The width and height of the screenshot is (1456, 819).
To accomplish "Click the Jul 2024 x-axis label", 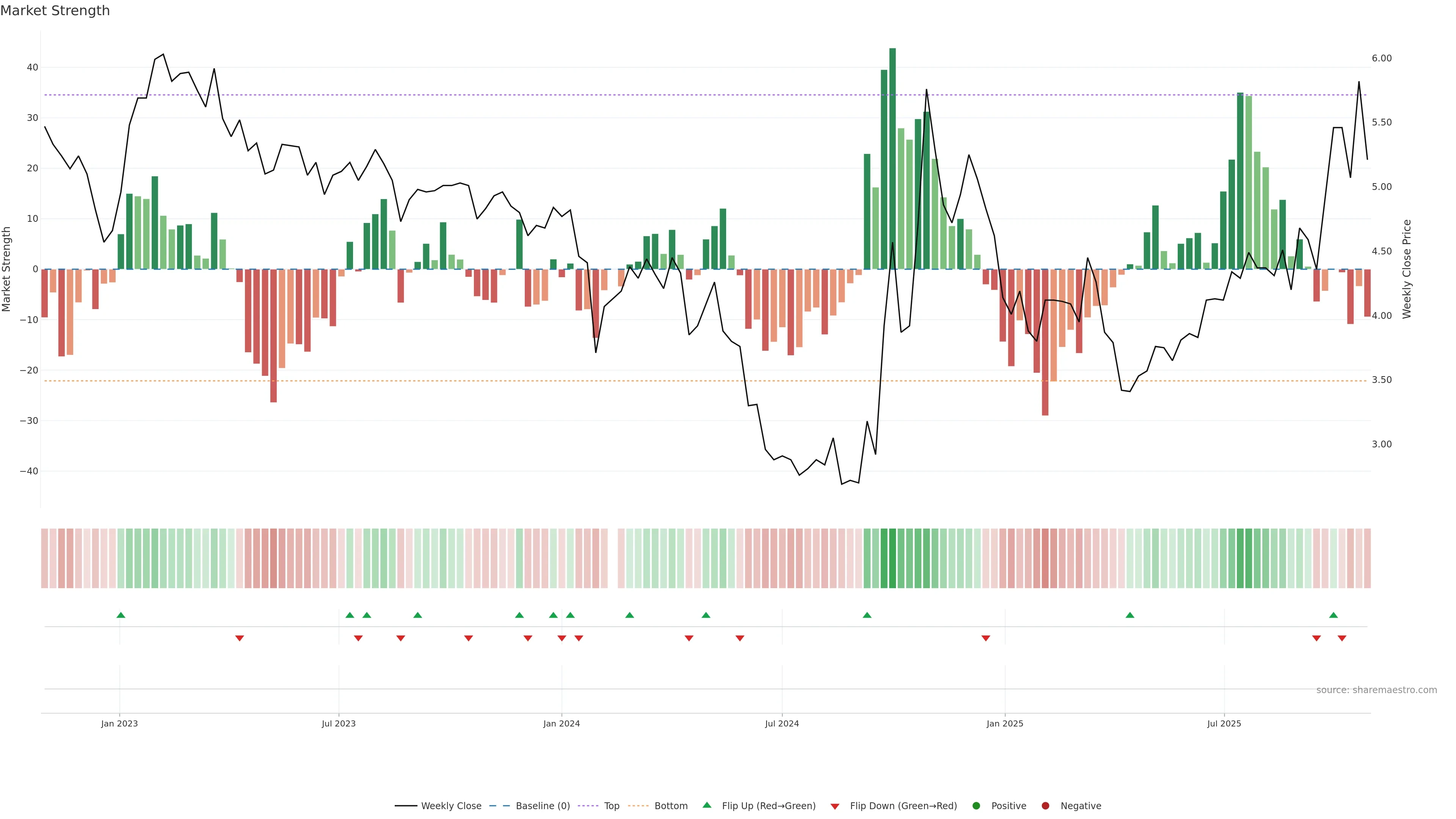I will 782,723.
